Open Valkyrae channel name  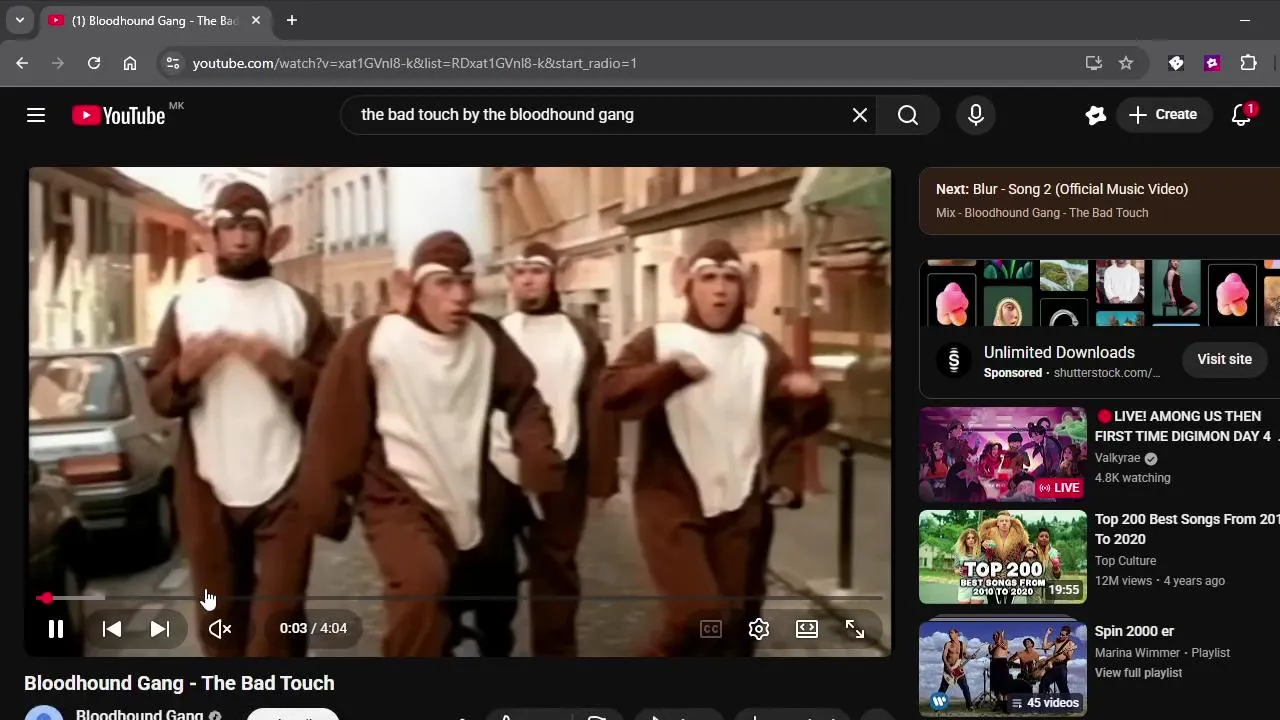[1117, 458]
